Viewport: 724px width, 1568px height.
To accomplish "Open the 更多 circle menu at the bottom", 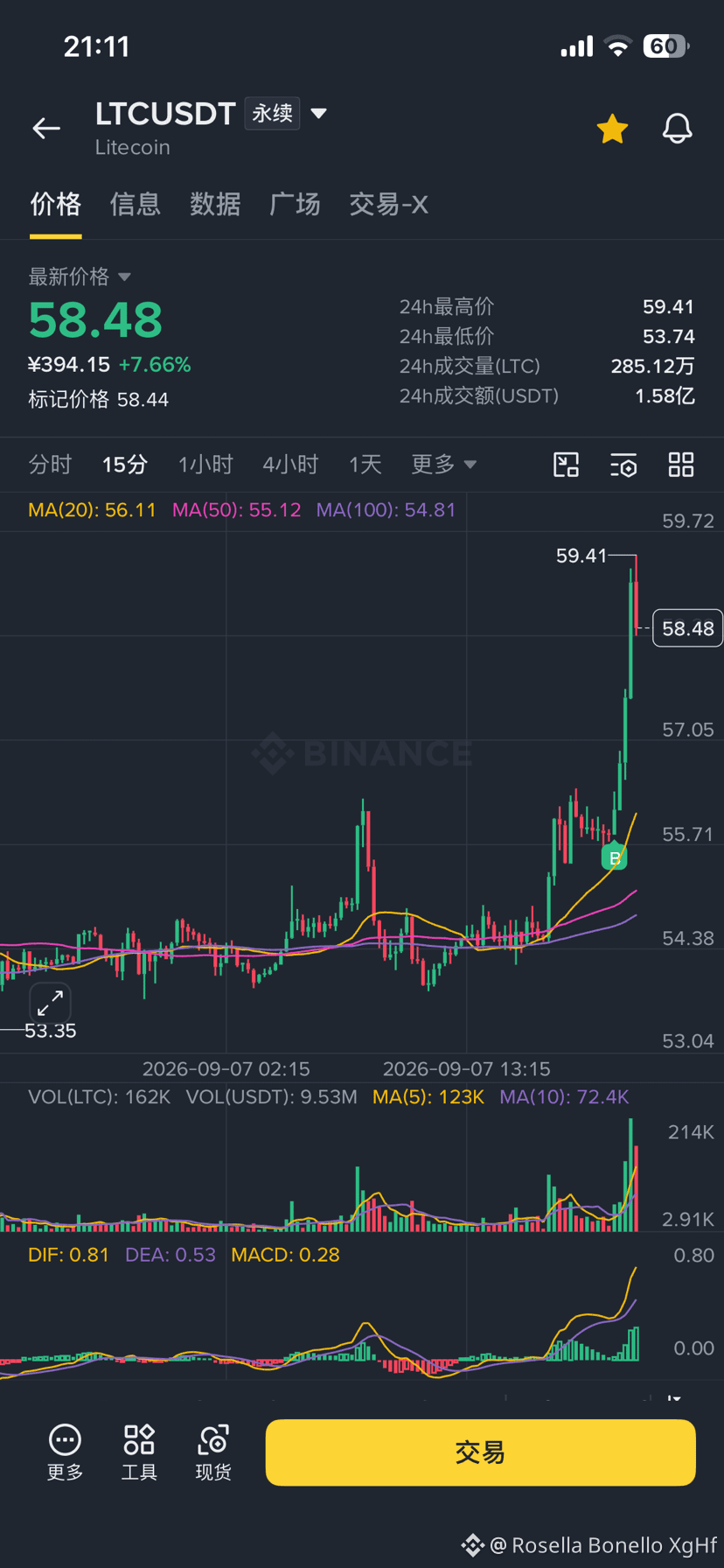I will (x=65, y=1452).
